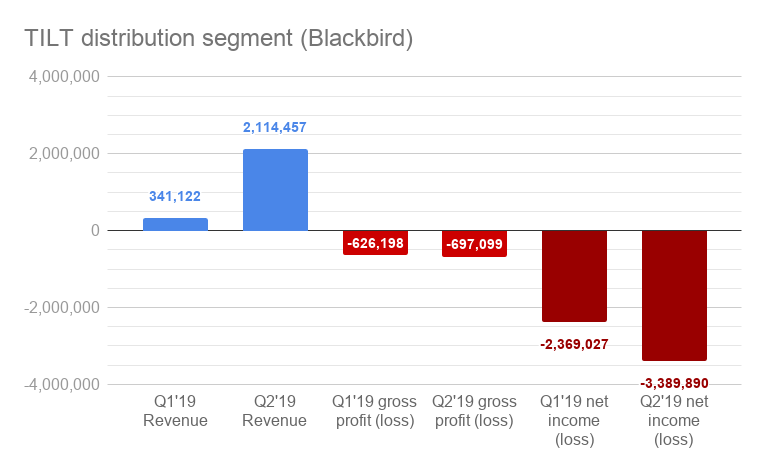The width and height of the screenshot is (765, 473).
Task: Click the 'Q2'19 Revenue' axis label
Action: pyautogui.click(x=275, y=411)
